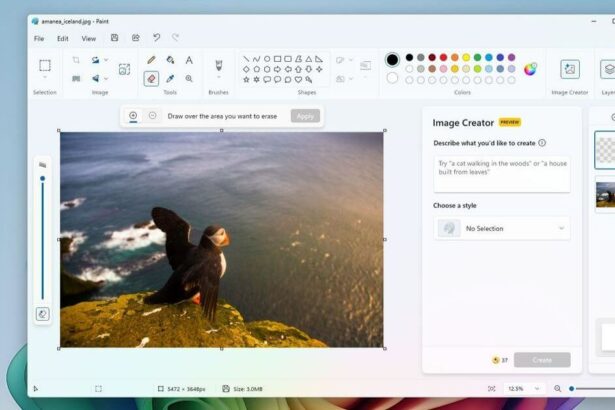Select the white Color 2 circle
This screenshot has height=410, width=615.
pos(392,78)
